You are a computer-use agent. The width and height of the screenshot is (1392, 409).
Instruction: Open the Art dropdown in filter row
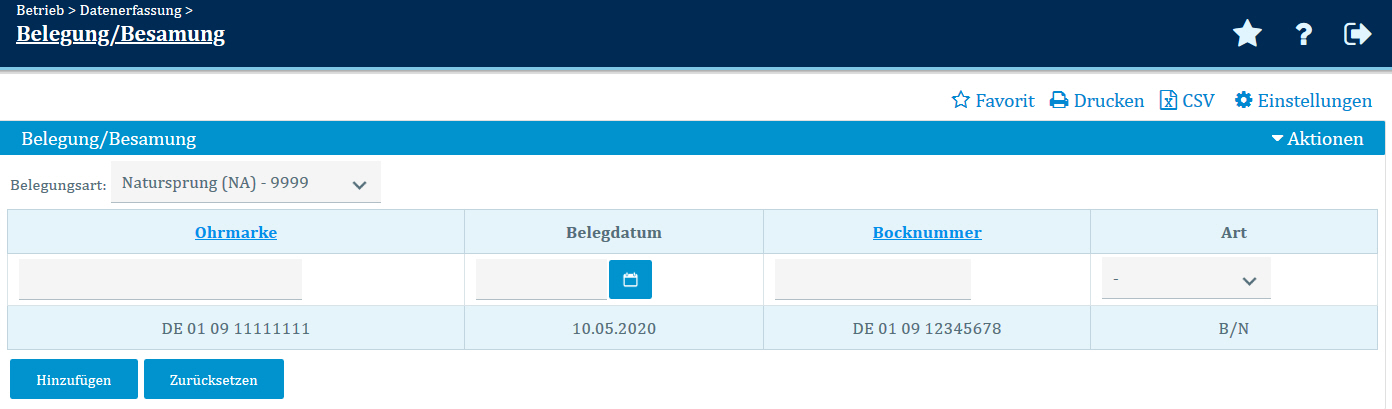pyautogui.click(x=1186, y=280)
